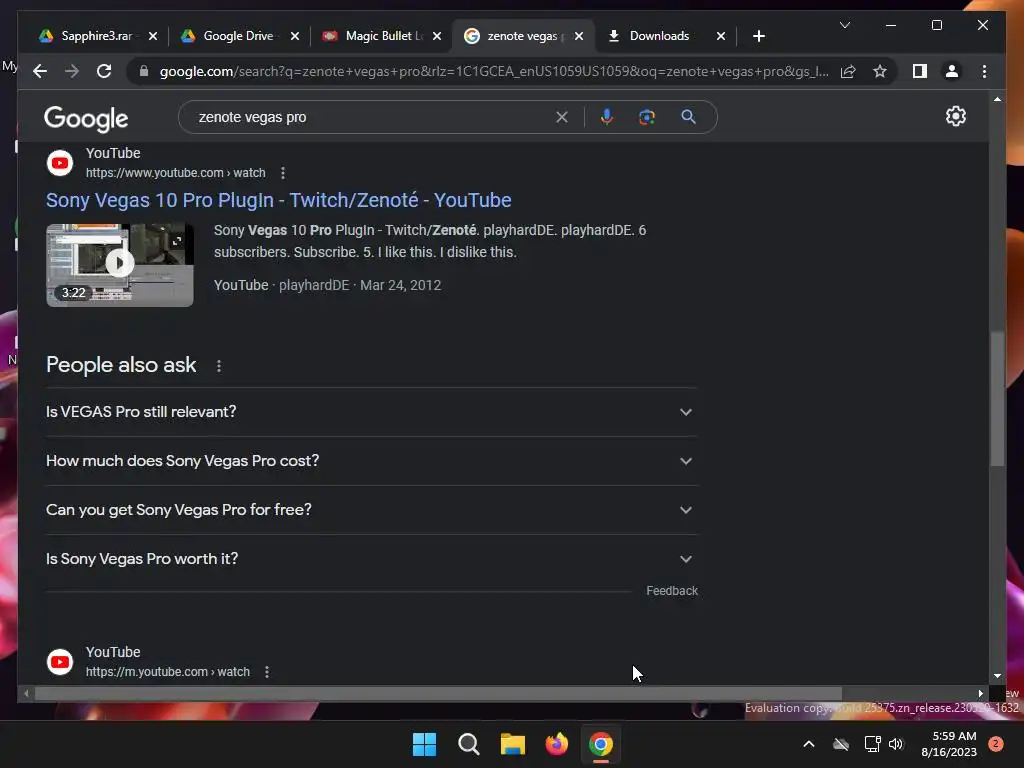Close the Google Drive tab

[x=295, y=36]
